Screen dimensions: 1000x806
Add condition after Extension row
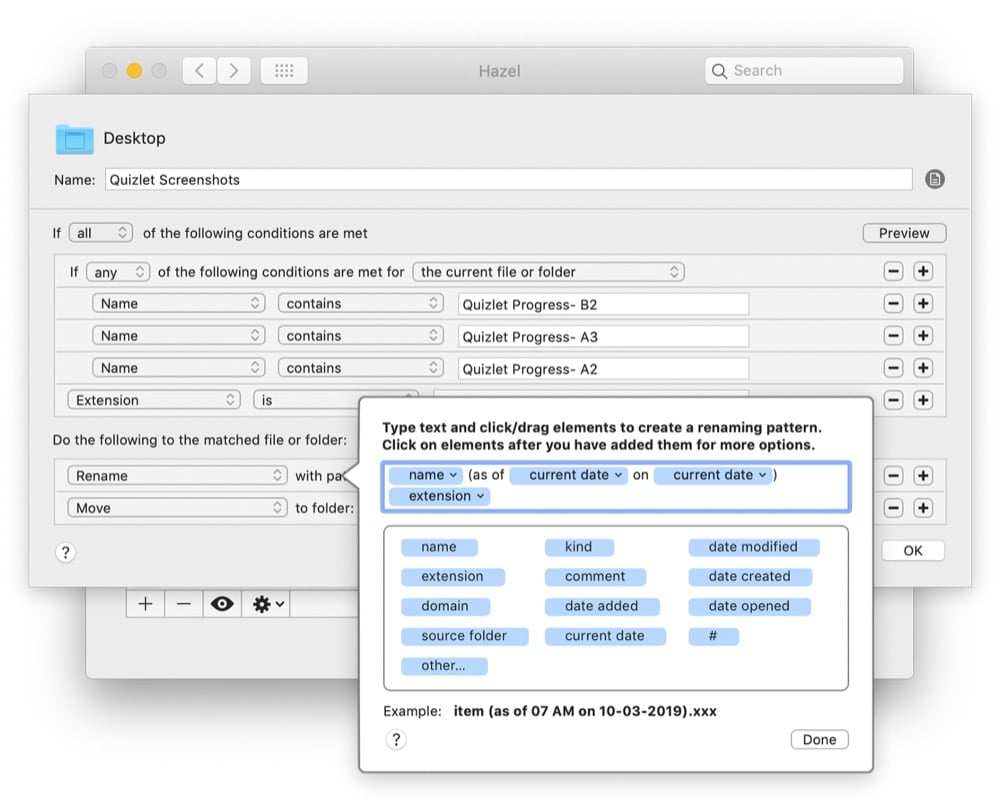coord(923,400)
